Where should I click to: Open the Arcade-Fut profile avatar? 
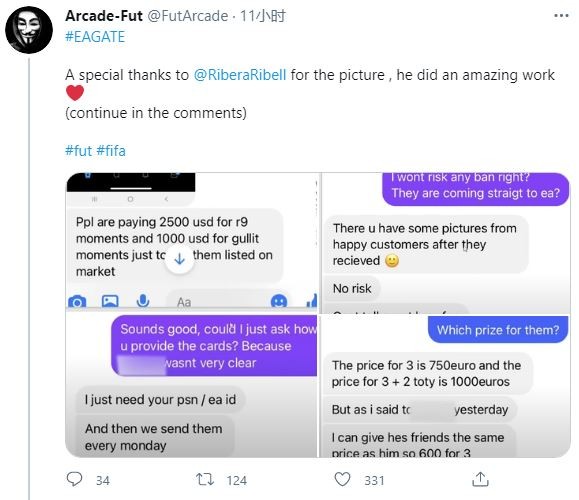(x=29, y=30)
